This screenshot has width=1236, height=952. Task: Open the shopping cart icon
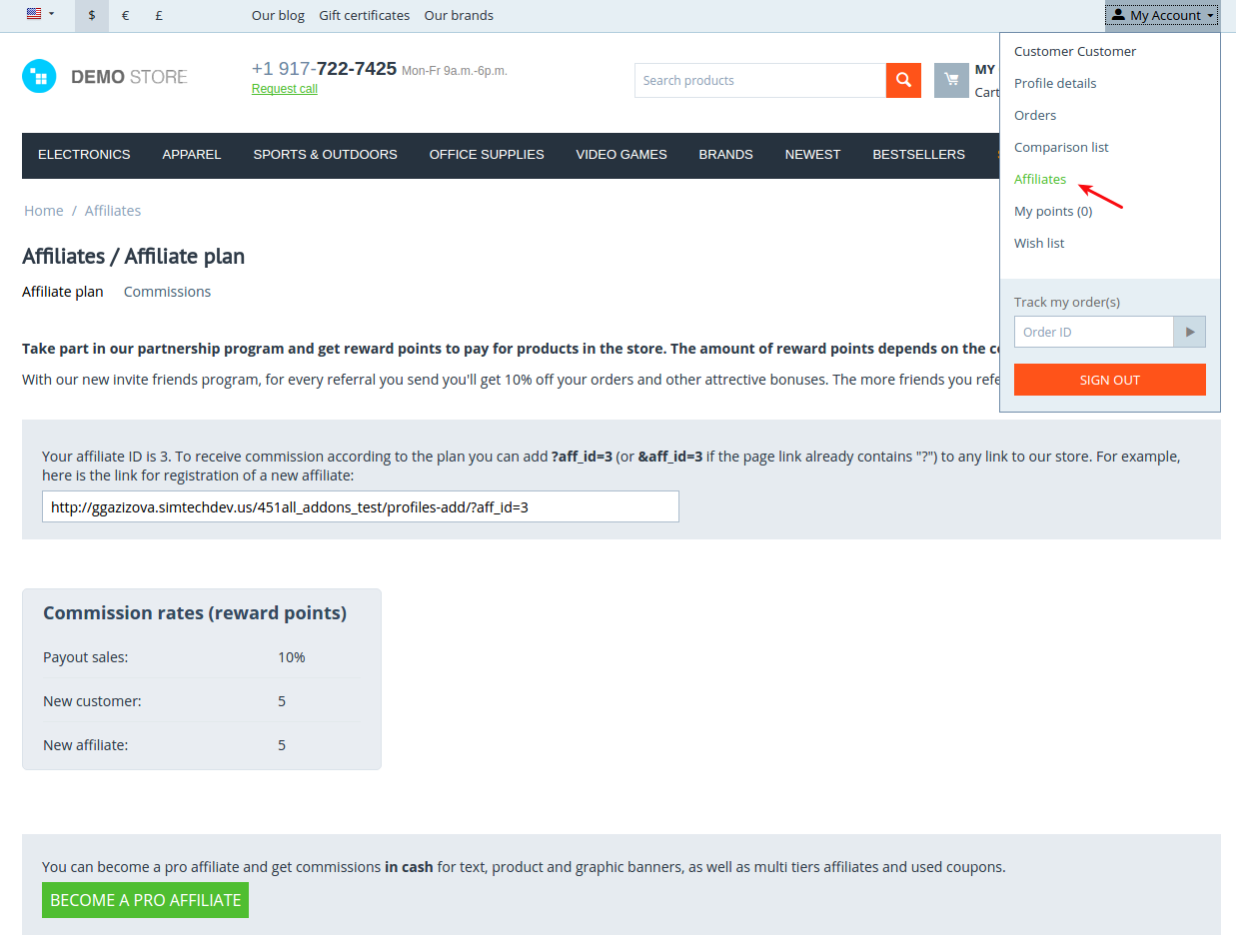[x=951, y=80]
